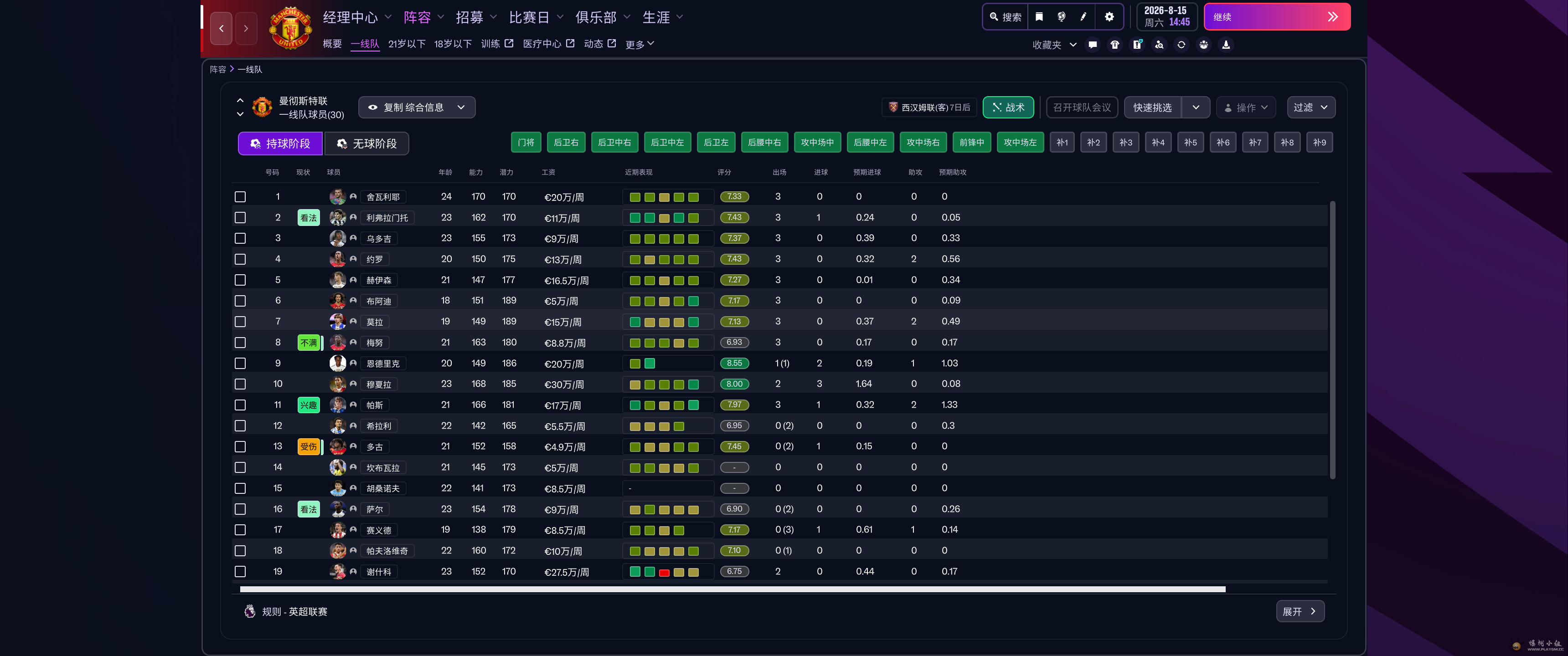1568x656 pixels.
Task: Open settings gear icon
Action: point(1109,17)
